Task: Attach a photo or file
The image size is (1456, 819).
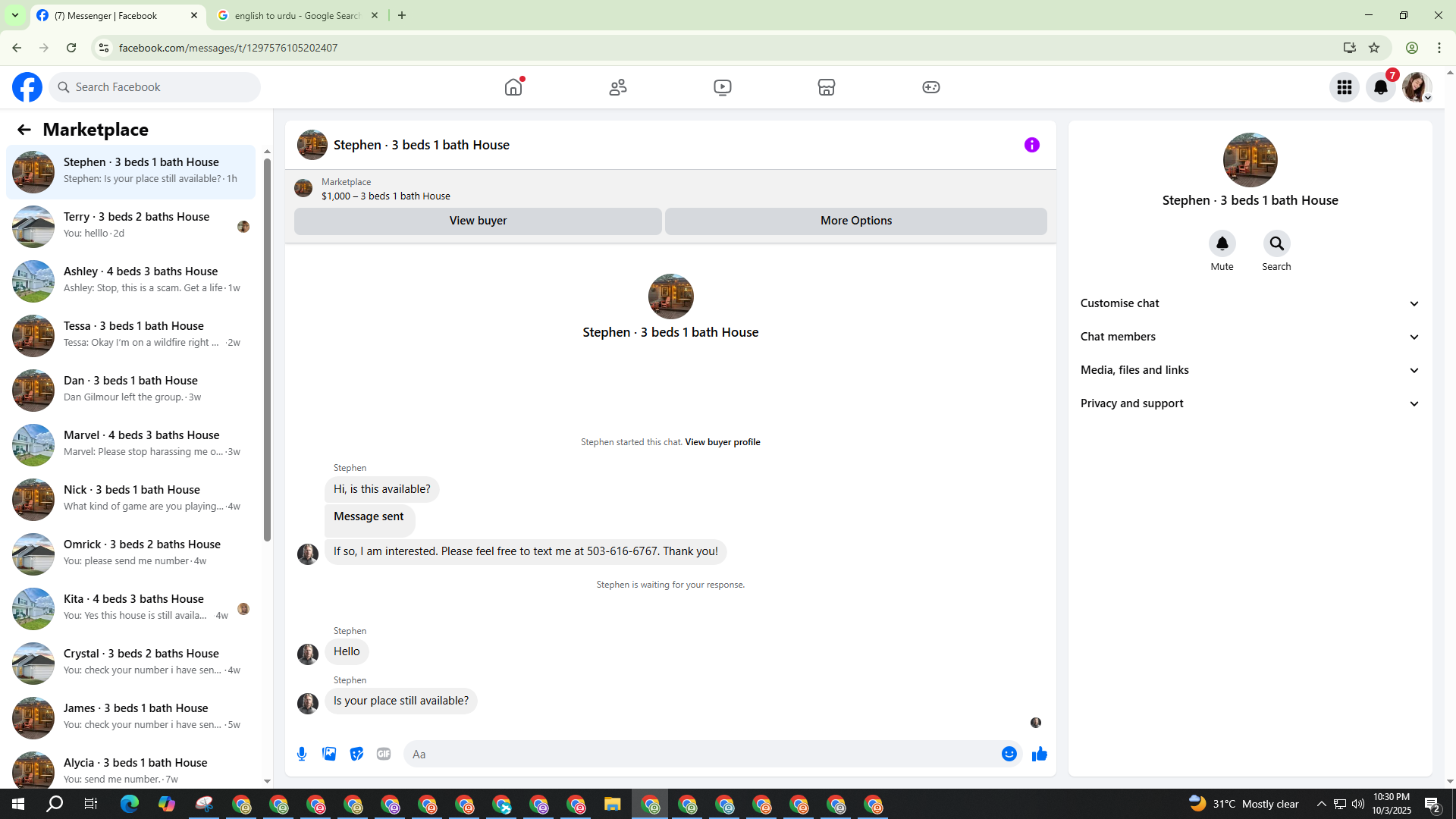Action: click(x=329, y=754)
